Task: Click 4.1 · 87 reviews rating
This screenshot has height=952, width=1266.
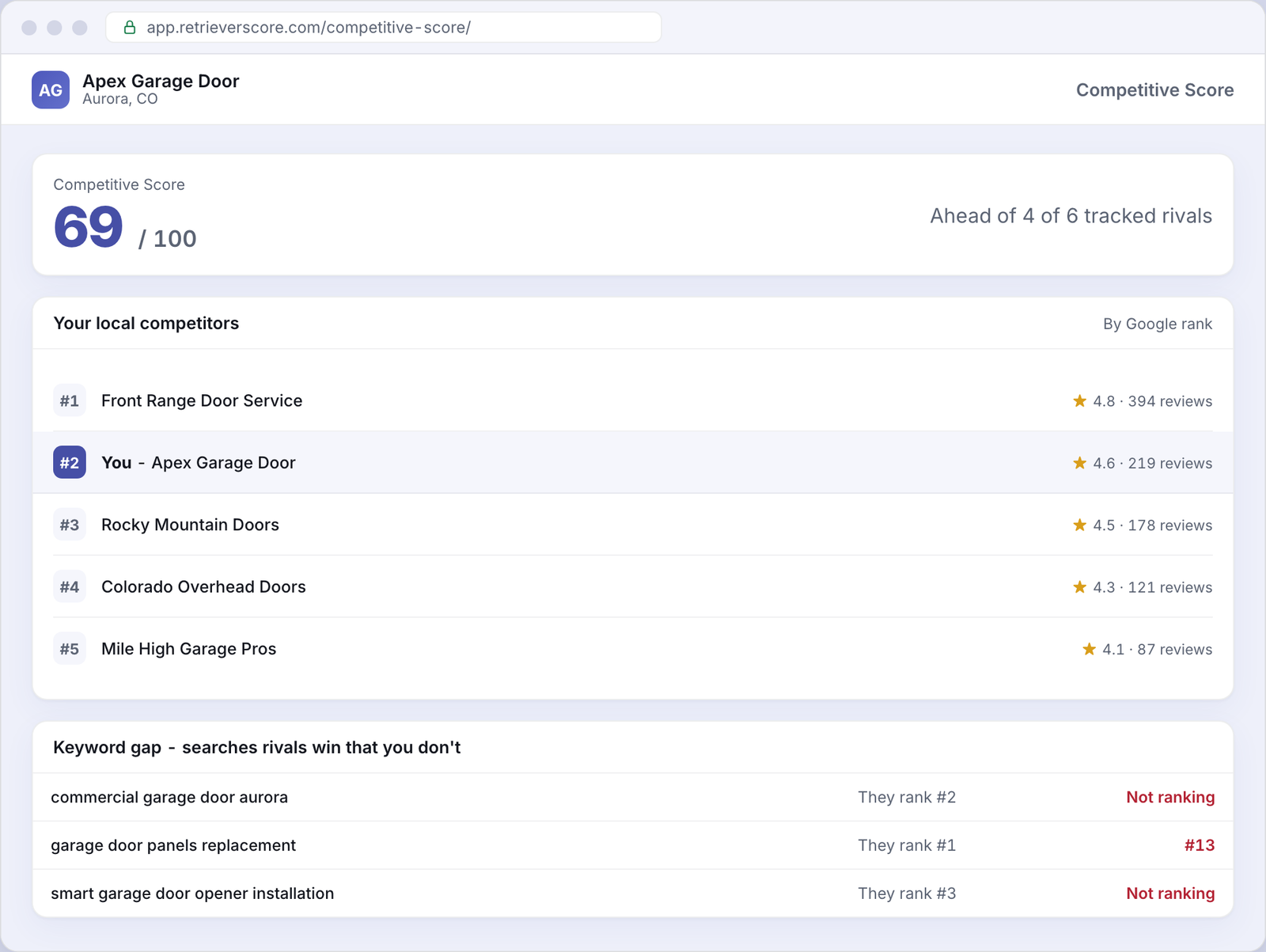Action: click(1157, 650)
